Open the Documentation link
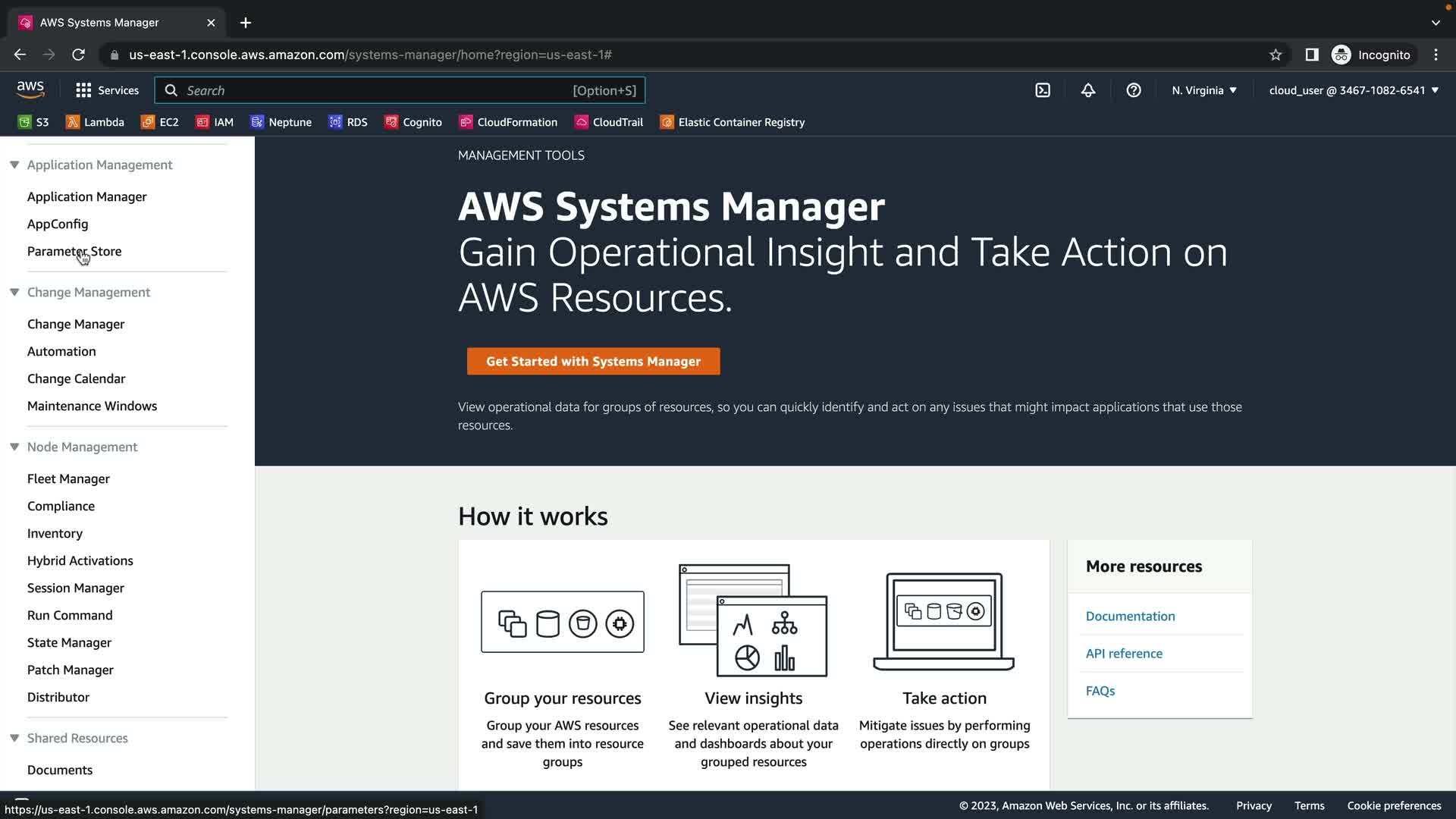1456x819 pixels. point(1130,616)
